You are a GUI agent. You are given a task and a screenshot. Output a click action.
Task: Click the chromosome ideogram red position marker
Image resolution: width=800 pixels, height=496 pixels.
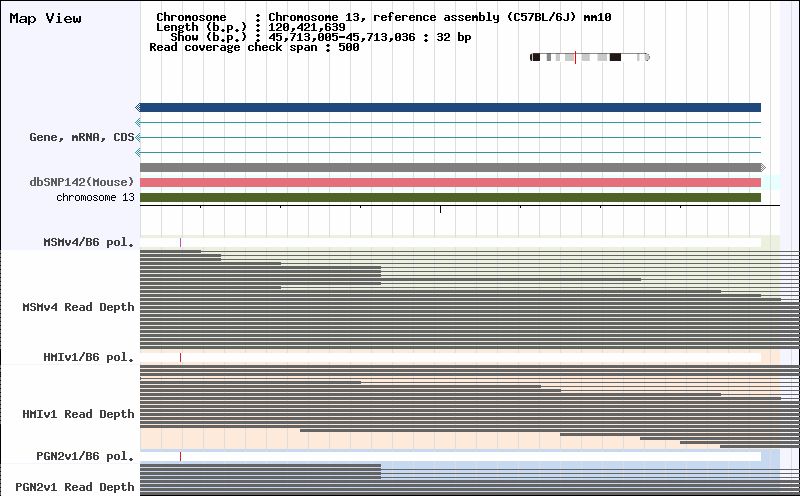point(575,57)
